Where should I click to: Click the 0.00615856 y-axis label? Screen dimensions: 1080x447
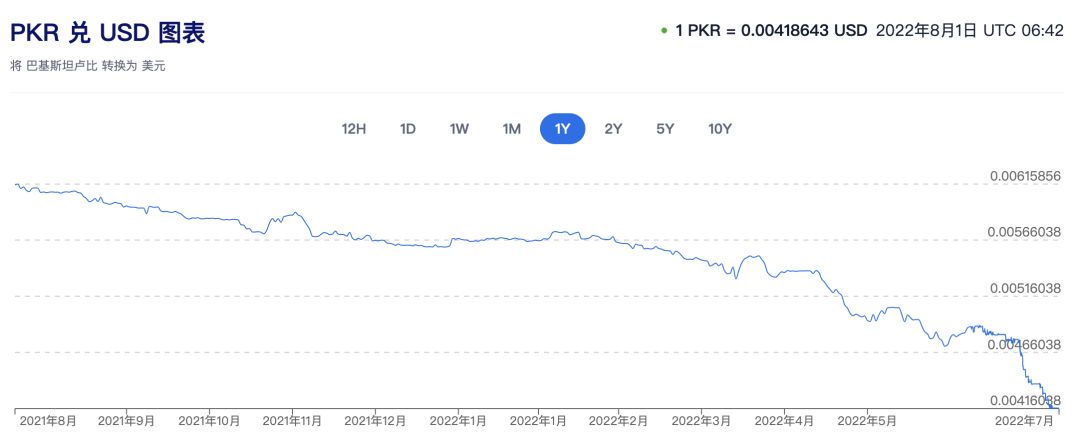point(1025,176)
